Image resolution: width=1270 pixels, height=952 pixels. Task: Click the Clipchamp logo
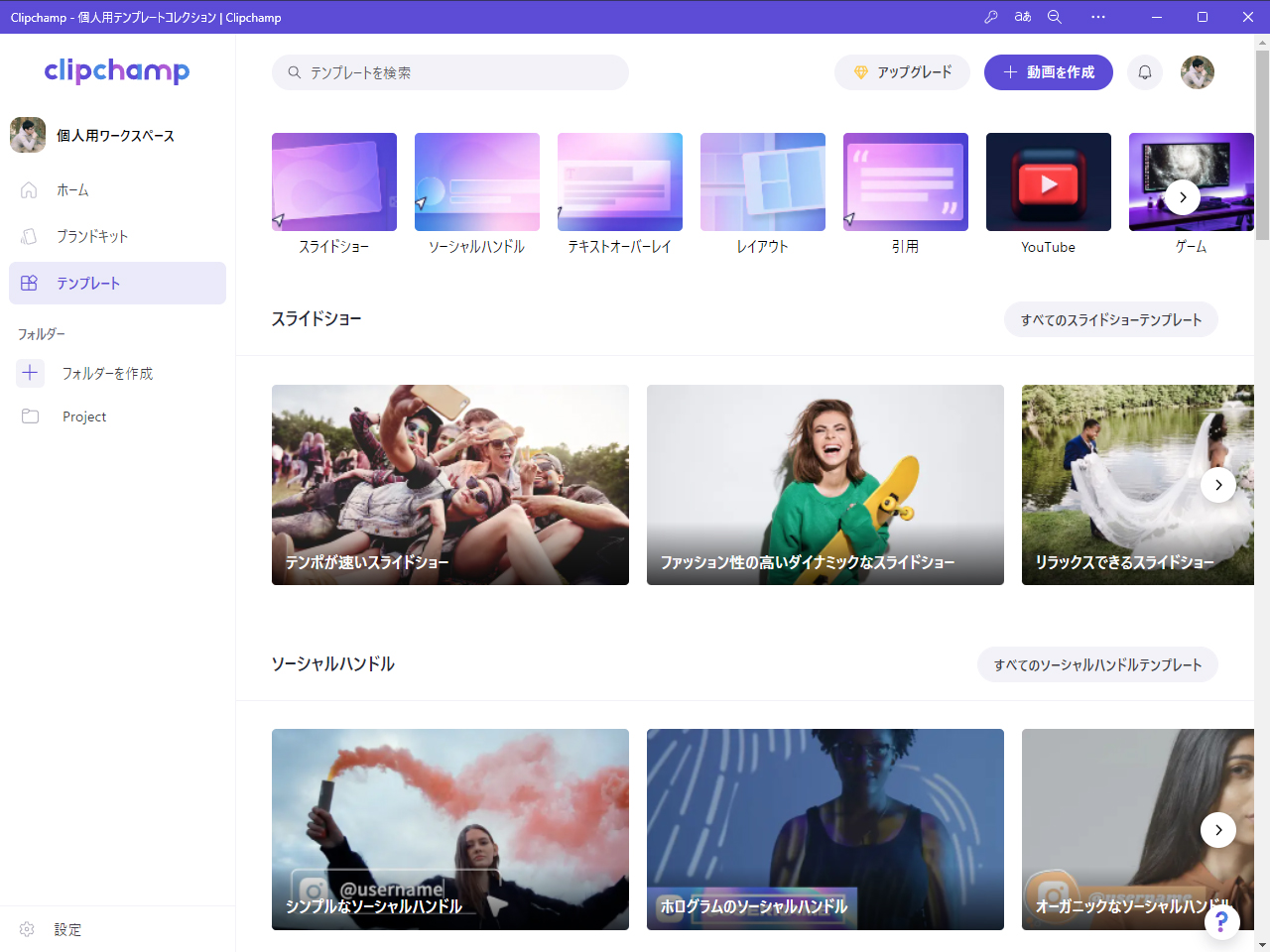117,70
